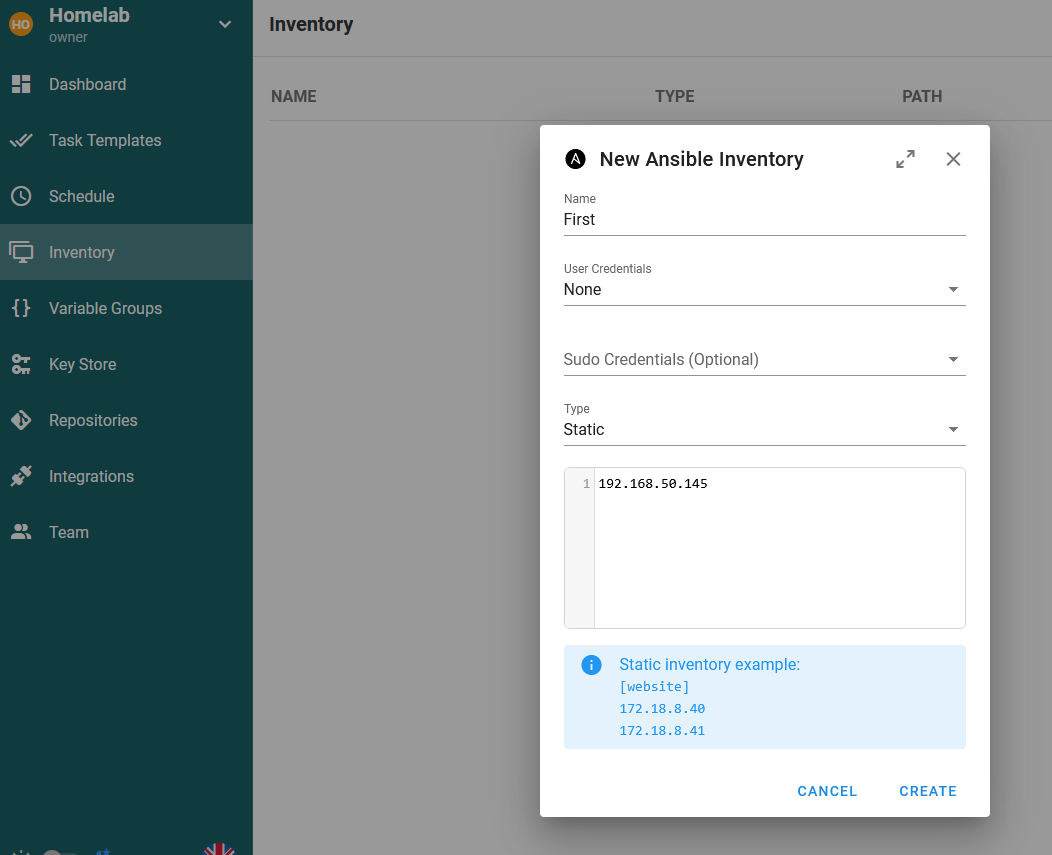The image size is (1052, 855).
Task: Click inventory editor line 192.168.50.145
Action: pyautogui.click(x=653, y=484)
